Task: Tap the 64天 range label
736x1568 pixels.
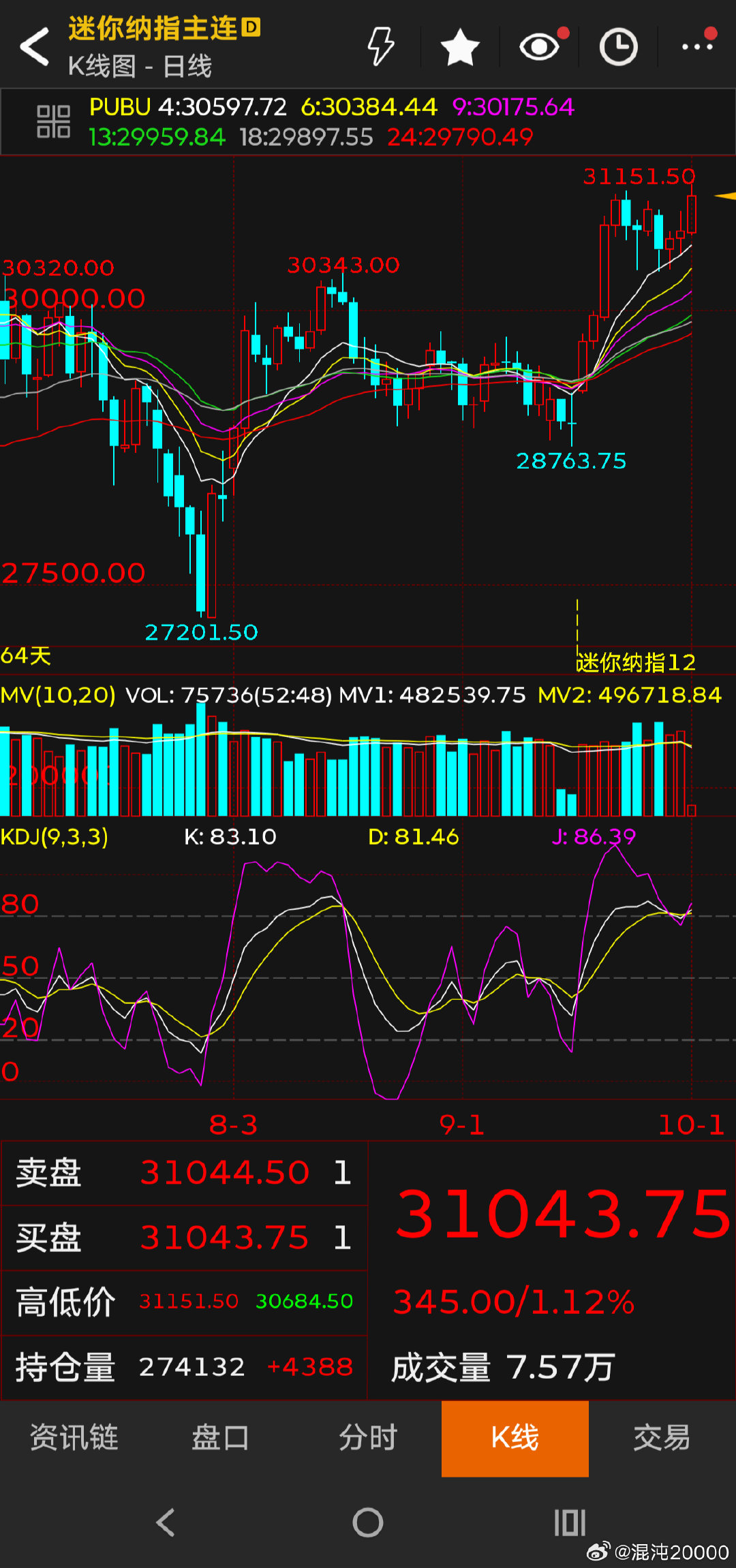Action: 26,655
